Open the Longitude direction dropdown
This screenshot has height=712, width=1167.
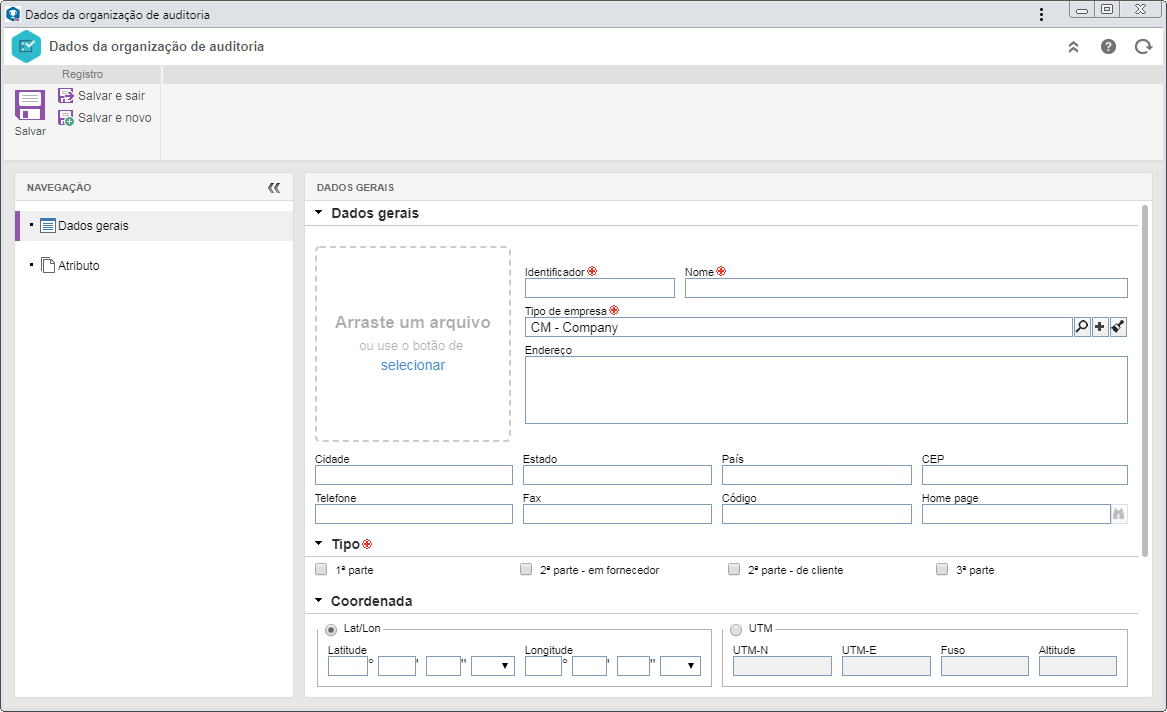point(680,666)
